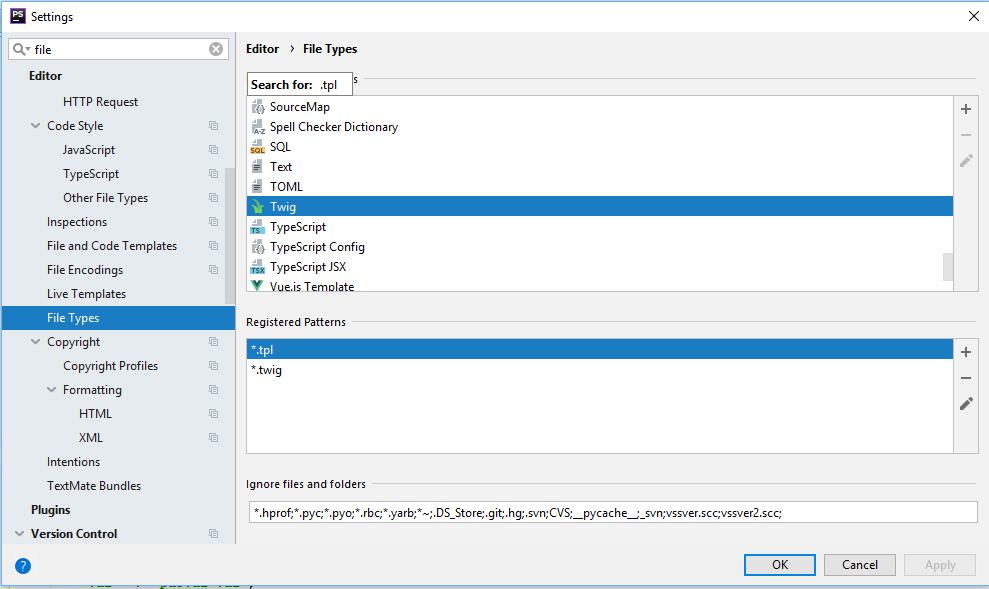Open the help question mark icon
The height and width of the screenshot is (589, 989).
tap(23, 565)
